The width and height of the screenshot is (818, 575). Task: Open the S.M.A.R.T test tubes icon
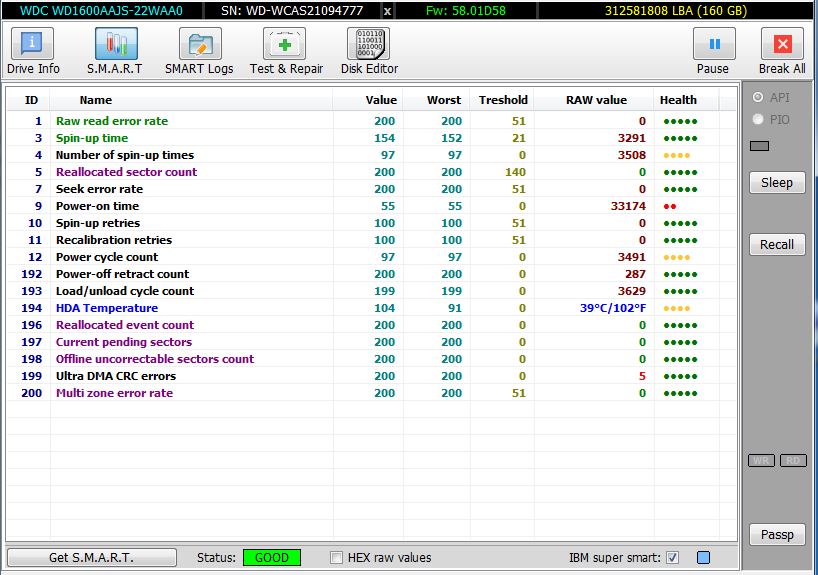pyautogui.click(x=116, y=44)
